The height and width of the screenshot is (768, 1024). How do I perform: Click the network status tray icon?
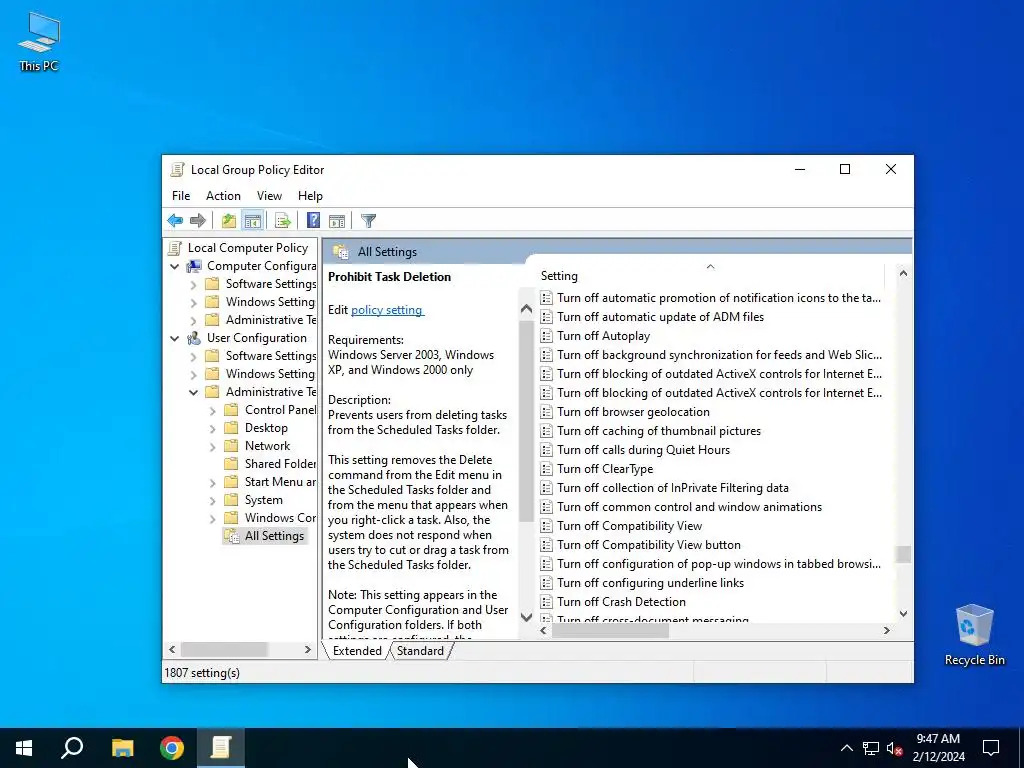871,748
